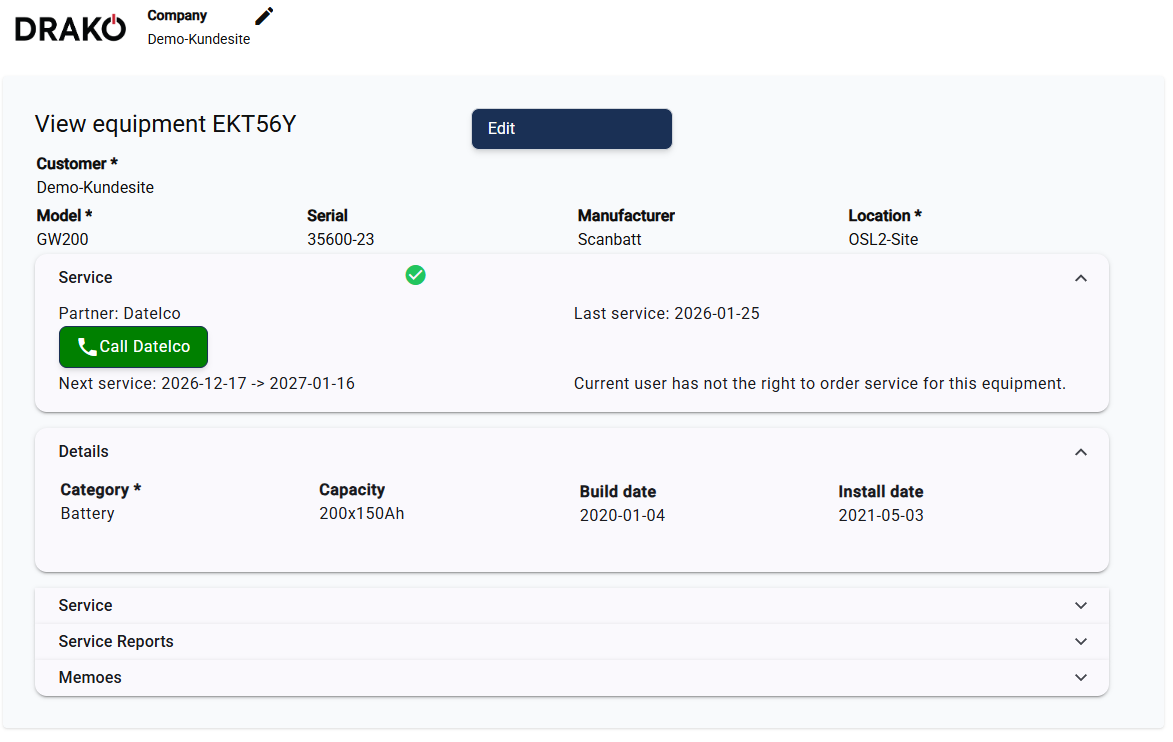1173x742 pixels.
Task: Click the Install date field label
Action: [x=880, y=491]
